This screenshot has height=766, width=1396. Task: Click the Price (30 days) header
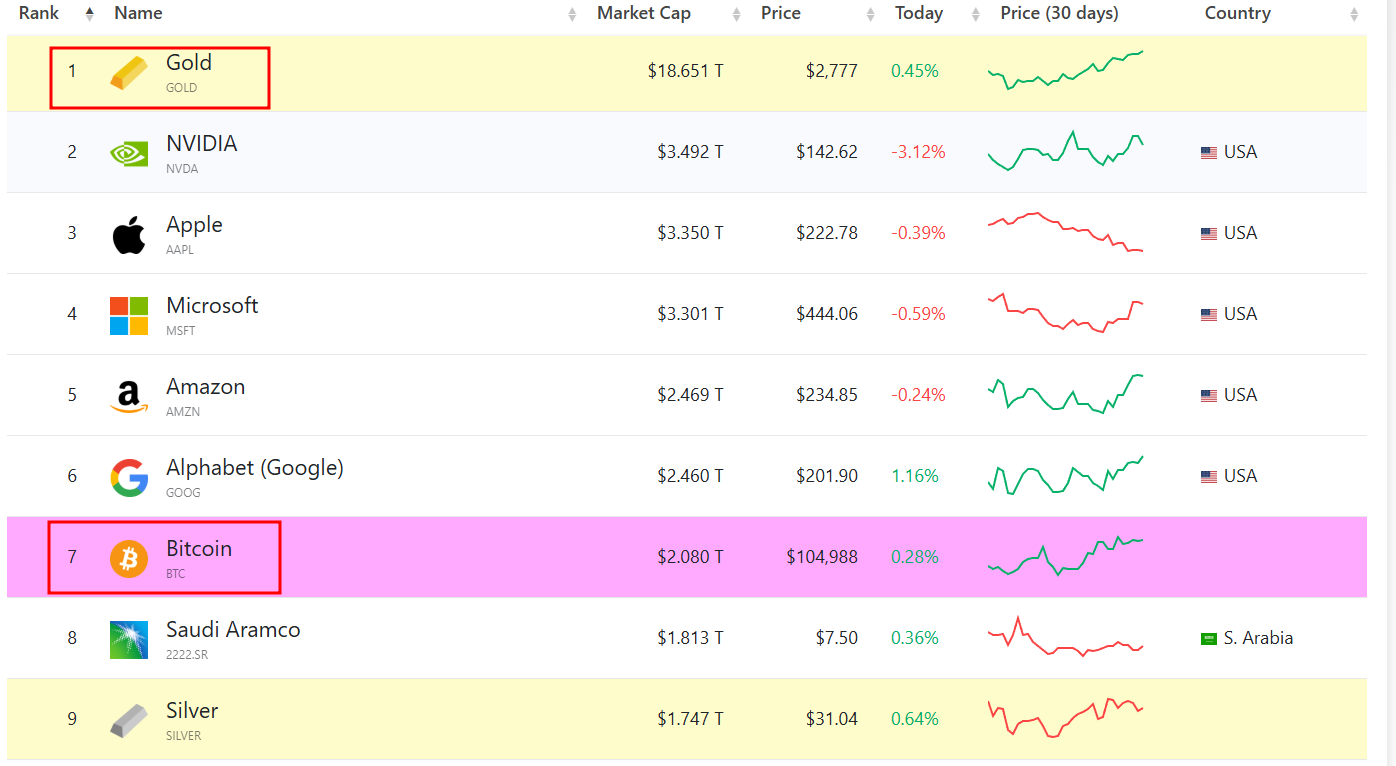click(1059, 13)
